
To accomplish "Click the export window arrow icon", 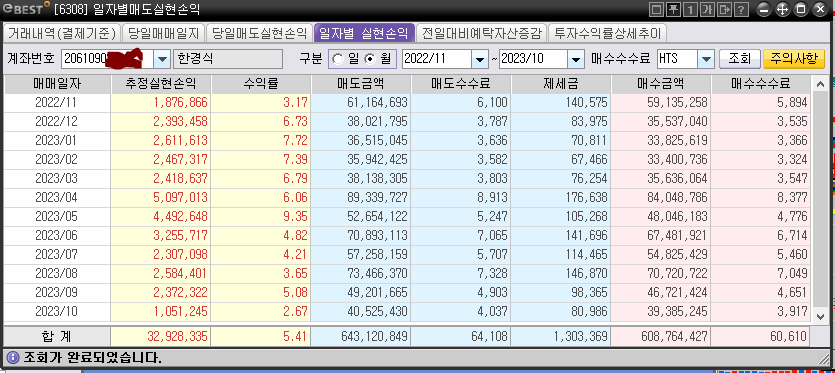I will click(724, 9).
